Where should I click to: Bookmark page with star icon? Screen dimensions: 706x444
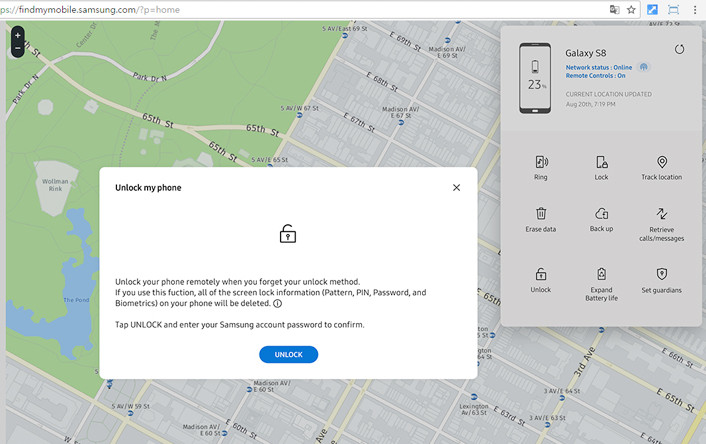pyautogui.click(x=631, y=9)
